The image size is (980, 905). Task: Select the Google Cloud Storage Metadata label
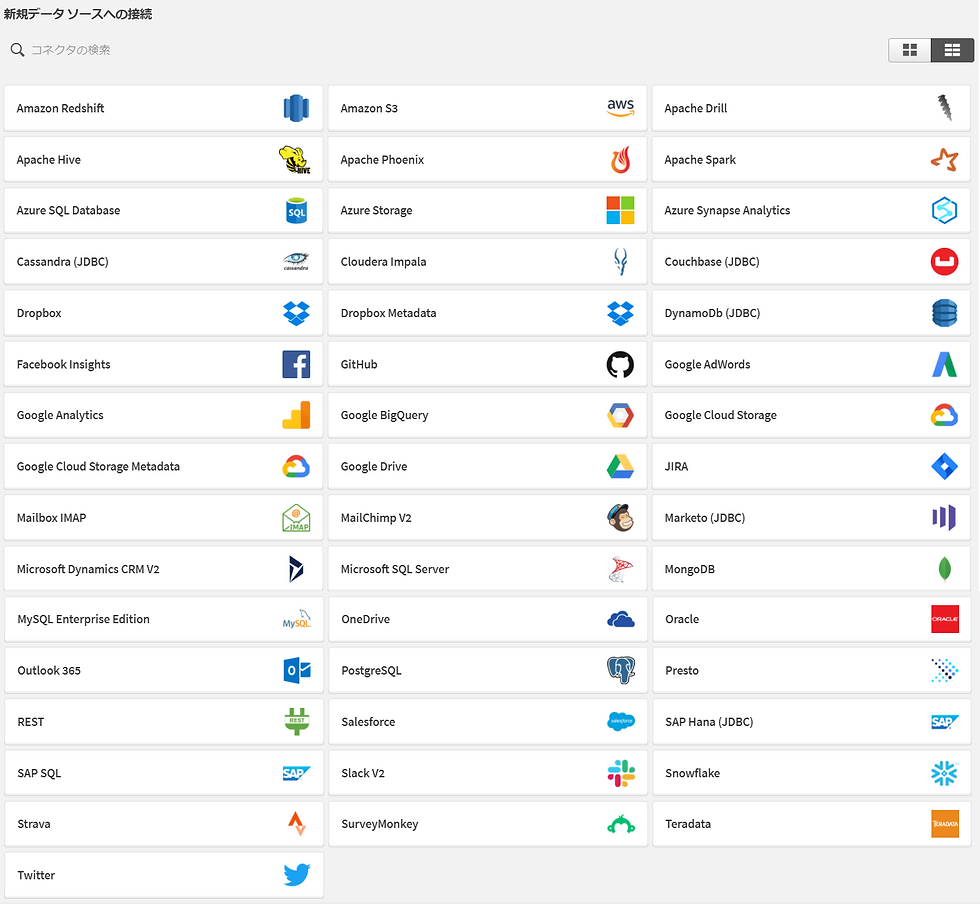[98, 467]
